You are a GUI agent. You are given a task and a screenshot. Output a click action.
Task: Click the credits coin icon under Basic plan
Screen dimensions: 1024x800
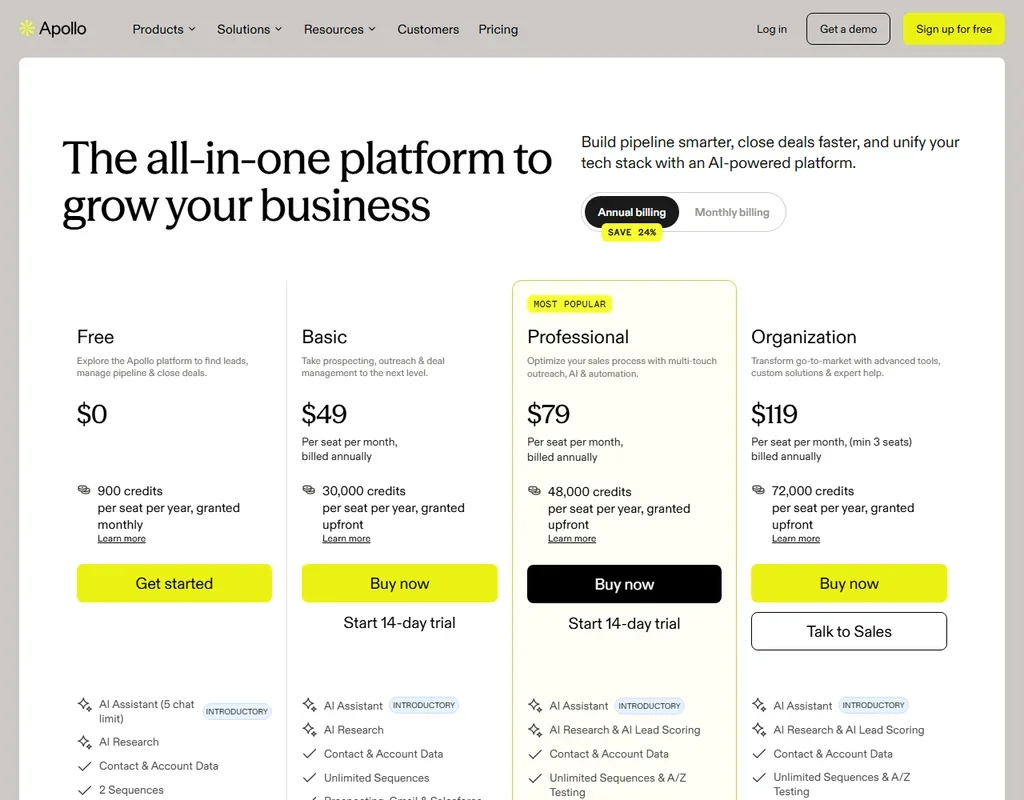click(308, 490)
